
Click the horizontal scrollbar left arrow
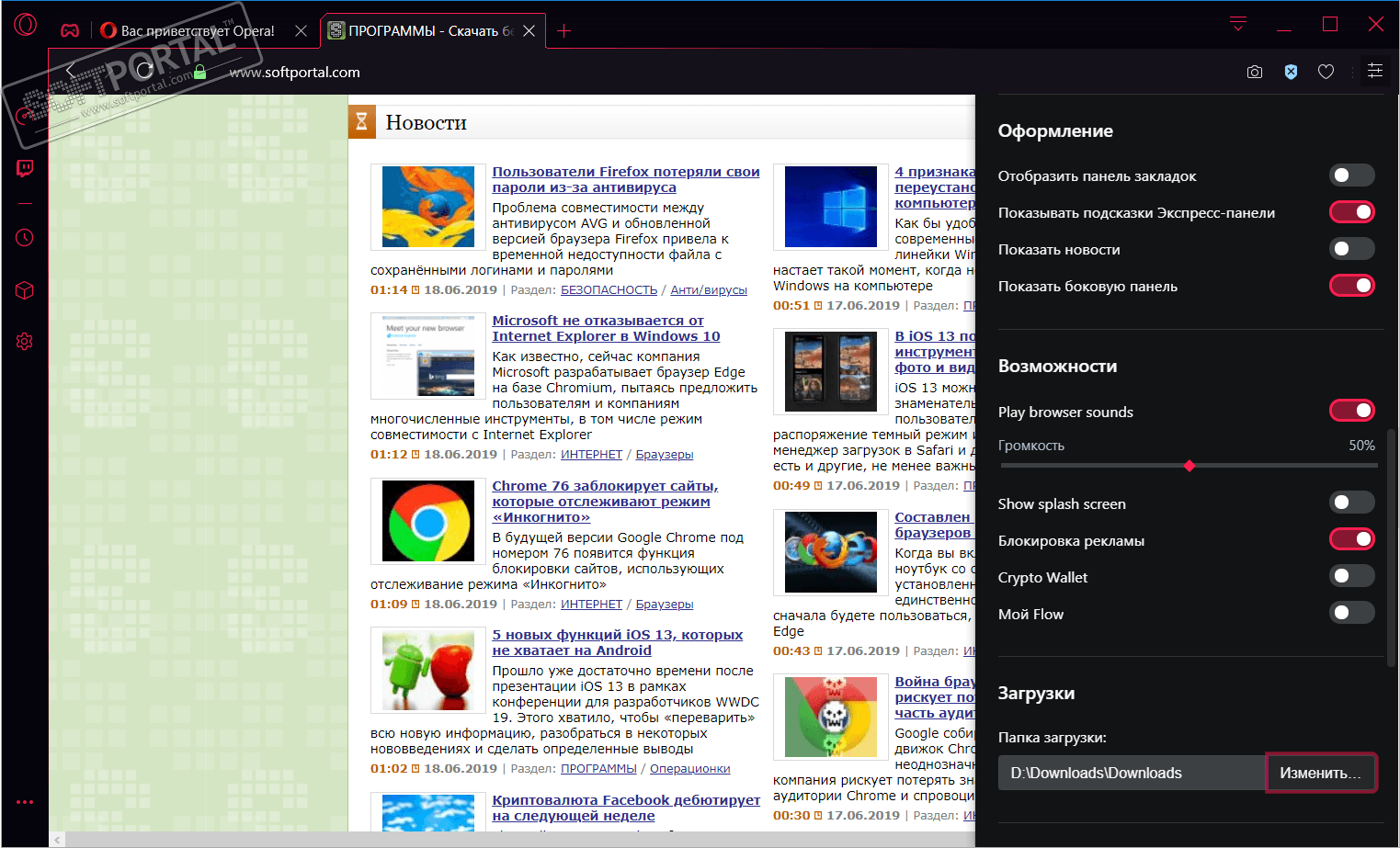pos(58,840)
